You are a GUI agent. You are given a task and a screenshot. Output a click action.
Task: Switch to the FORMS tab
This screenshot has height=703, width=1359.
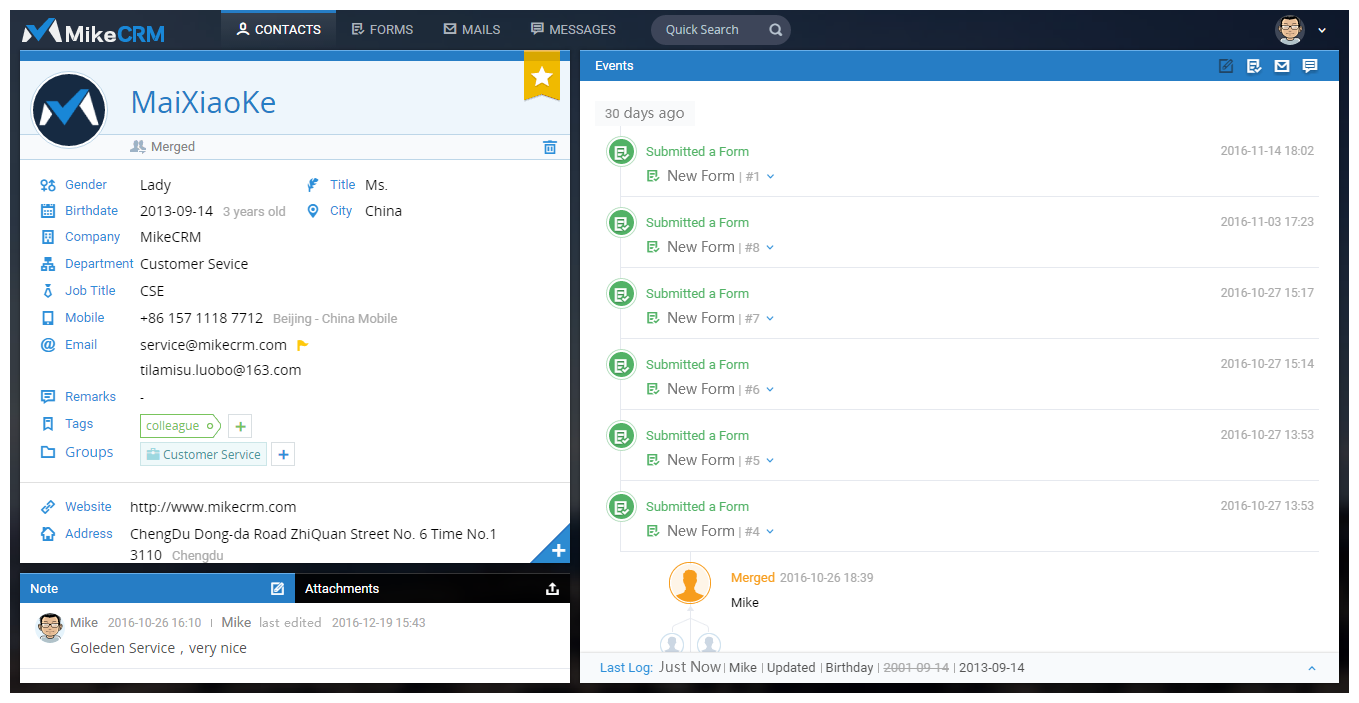(x=382, y=30)
